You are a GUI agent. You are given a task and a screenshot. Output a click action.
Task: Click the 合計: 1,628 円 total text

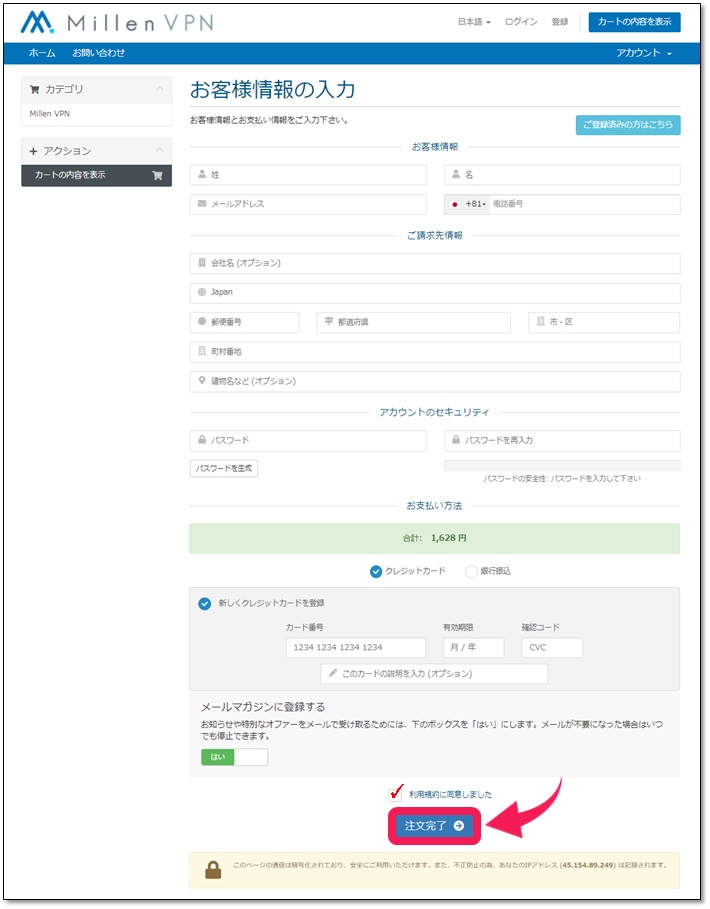tap(434, 538)
